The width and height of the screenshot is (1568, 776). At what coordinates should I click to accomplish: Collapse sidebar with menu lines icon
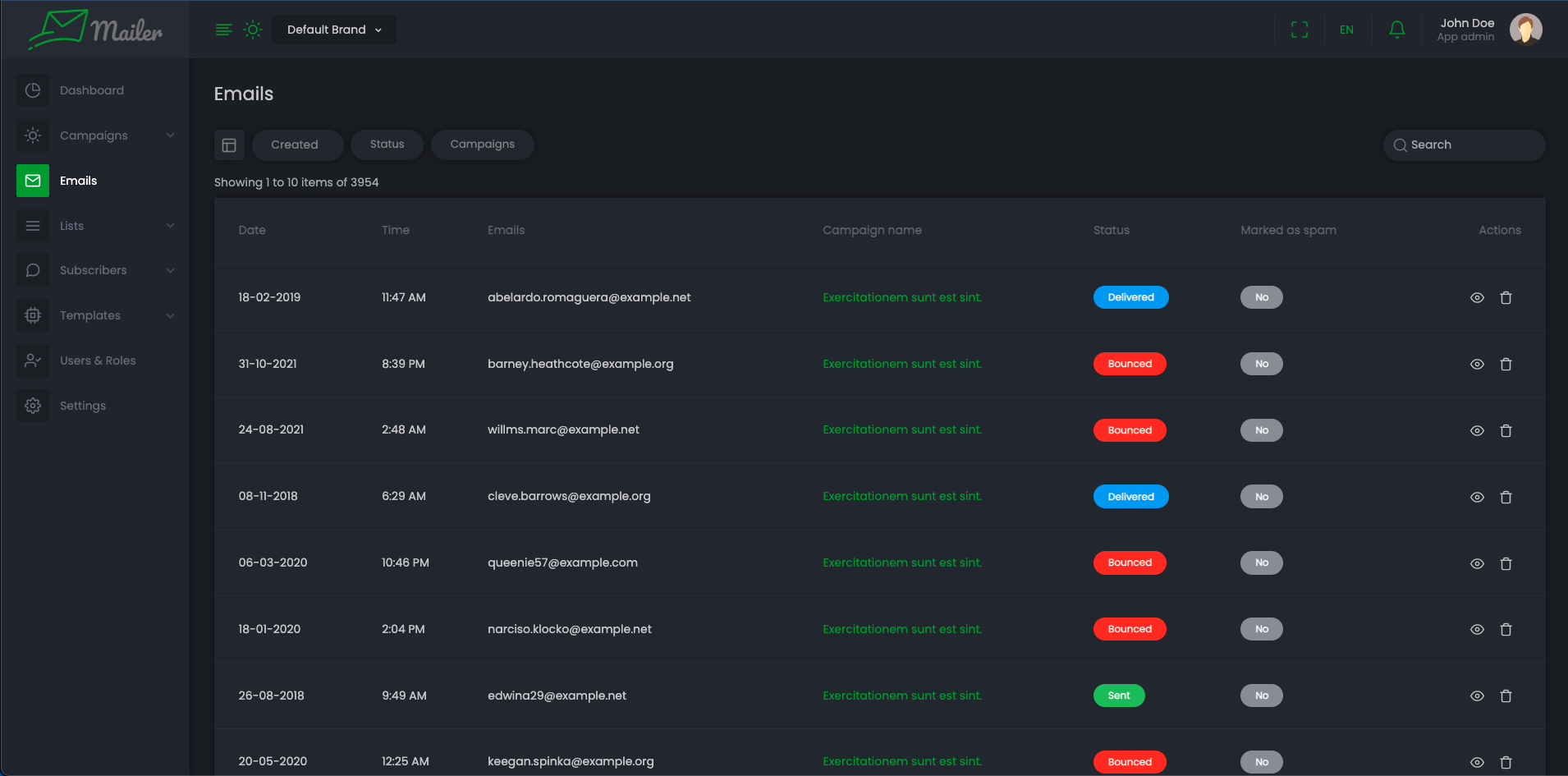[x=223, y=30]
